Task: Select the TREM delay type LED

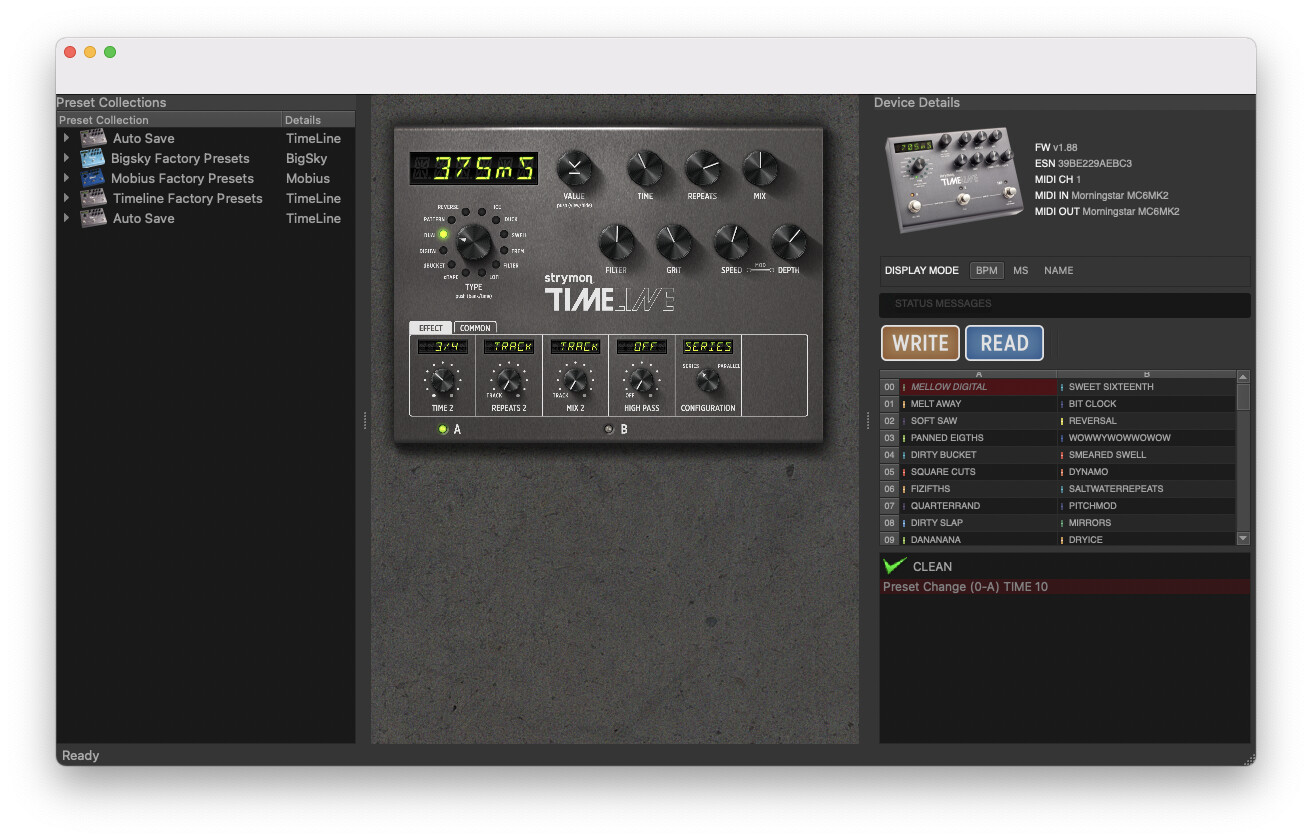Action: pyautogui.click(x=504, y=251)
